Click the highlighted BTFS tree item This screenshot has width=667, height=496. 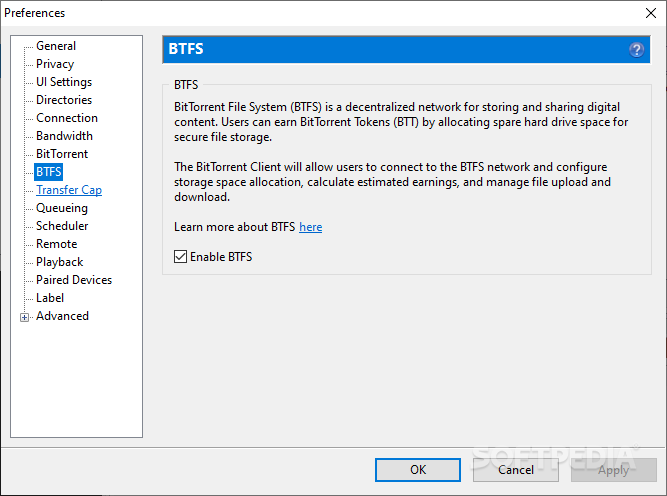pyautogui.click(x=48, y=172)
